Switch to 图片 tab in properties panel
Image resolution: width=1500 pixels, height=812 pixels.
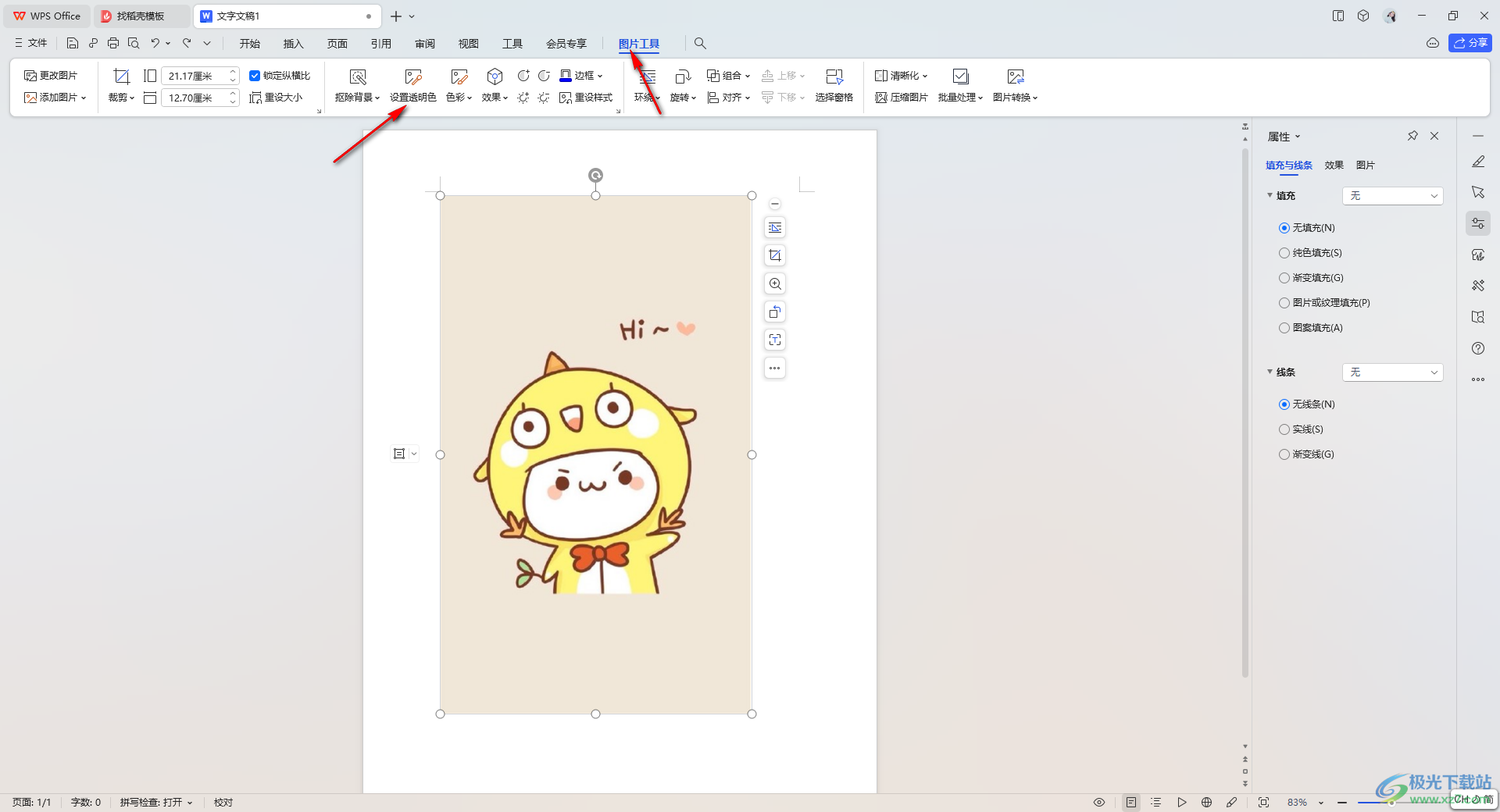[x=1366, y=166]
